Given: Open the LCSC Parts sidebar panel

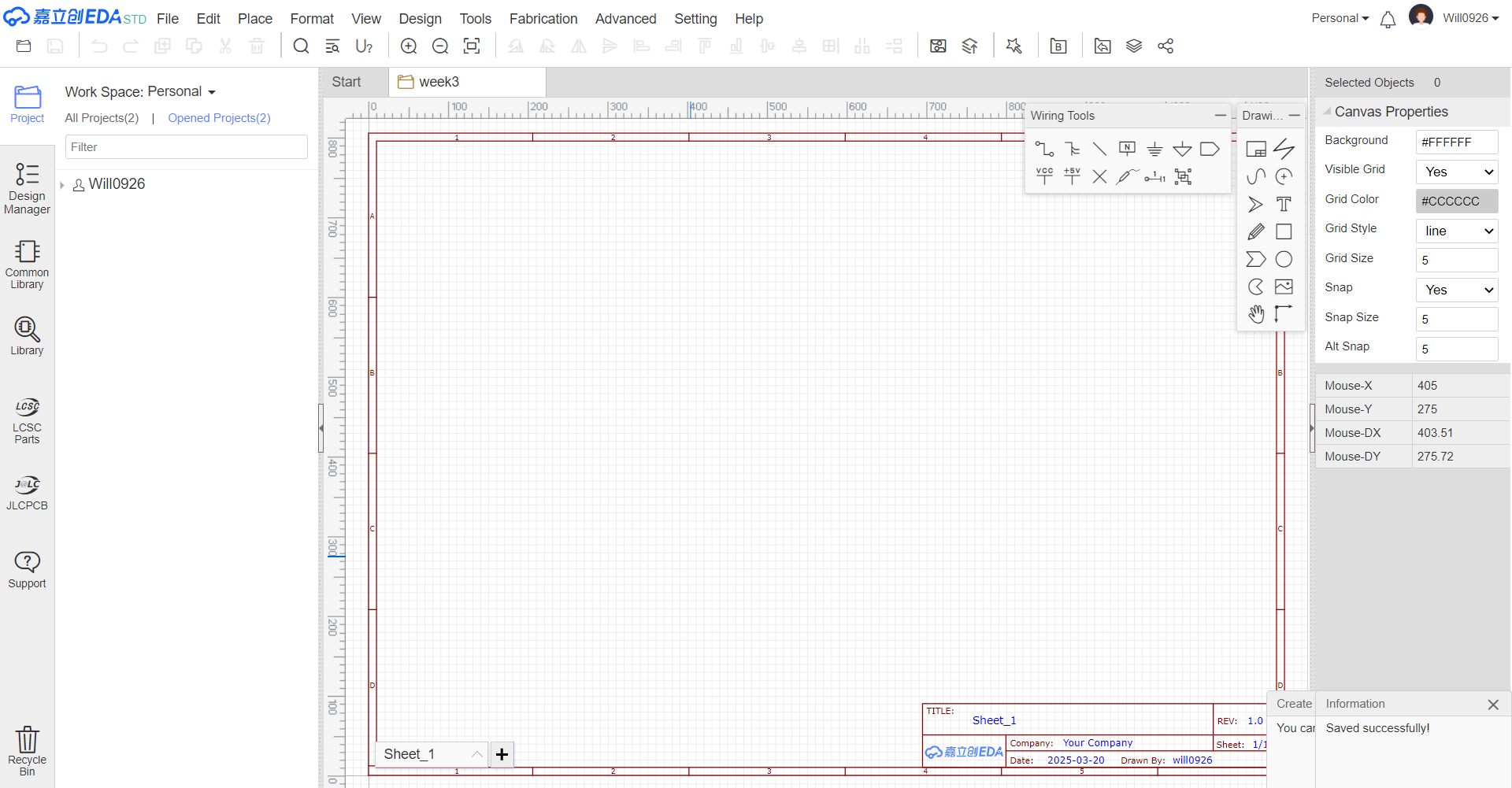Looking at the screenshot, I should 27,420.
